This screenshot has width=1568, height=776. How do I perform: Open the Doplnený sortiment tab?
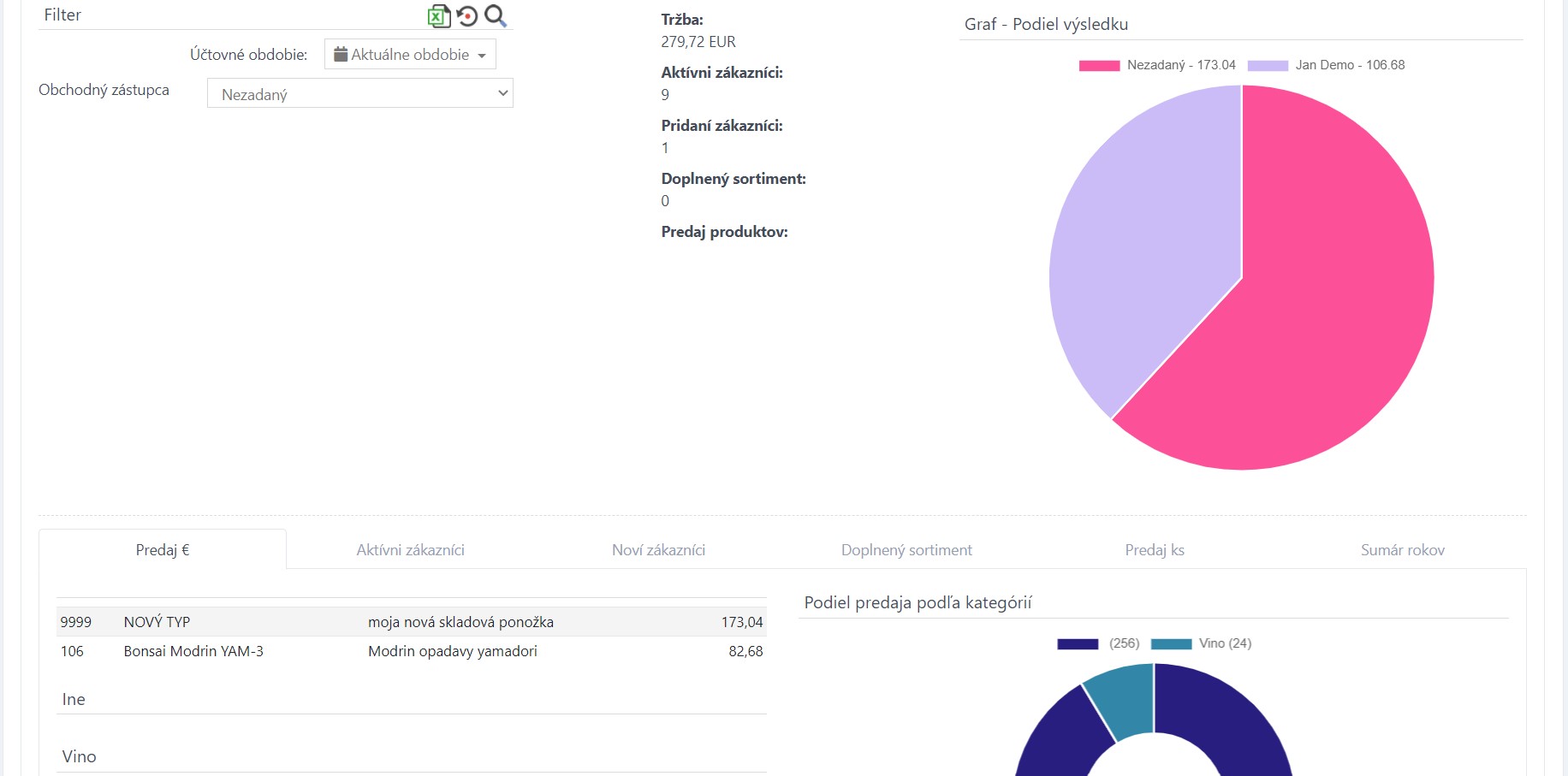(906, 549)
